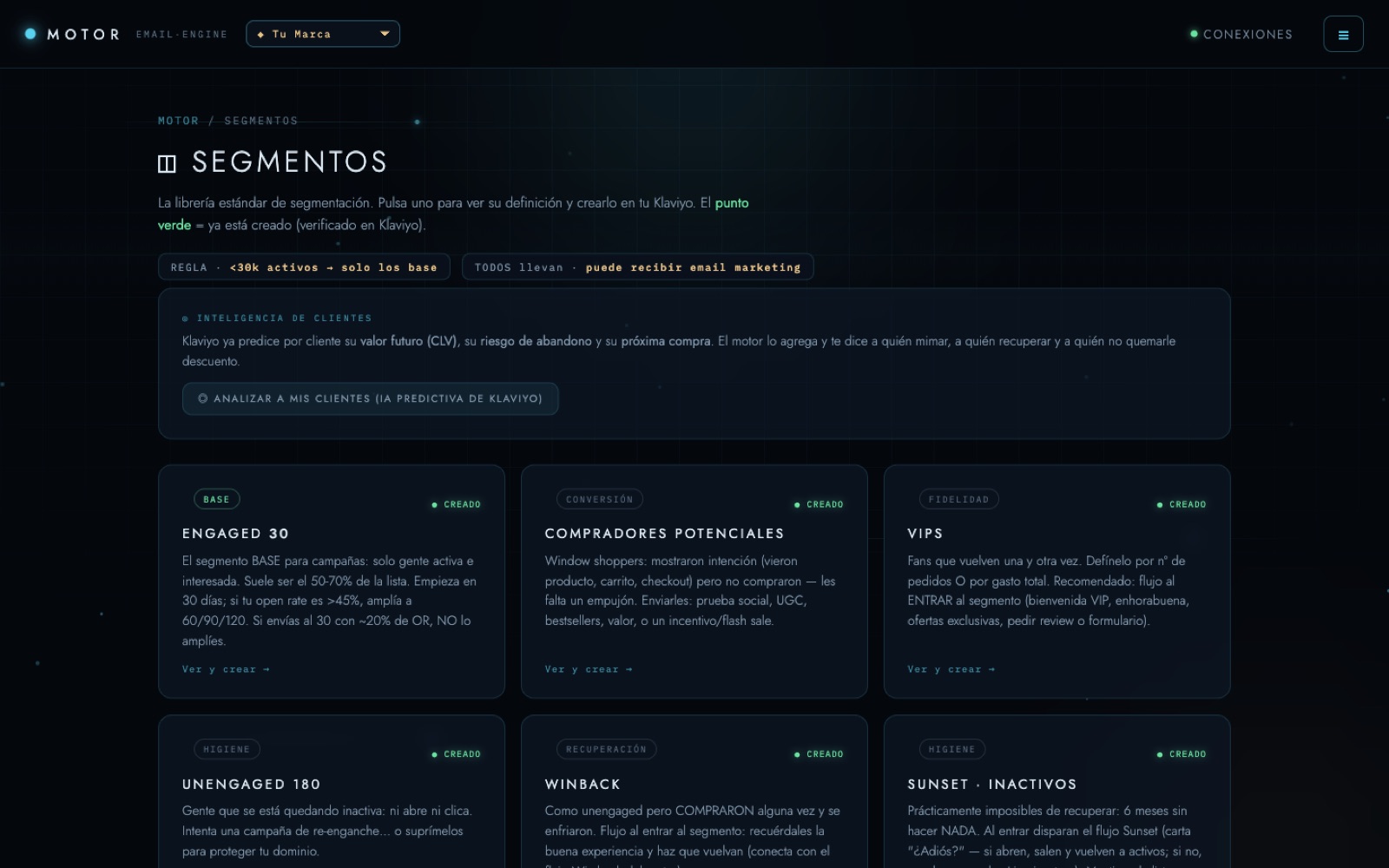
Task: Open UNENGAGED 180 card title
Action: pos(251,785)
